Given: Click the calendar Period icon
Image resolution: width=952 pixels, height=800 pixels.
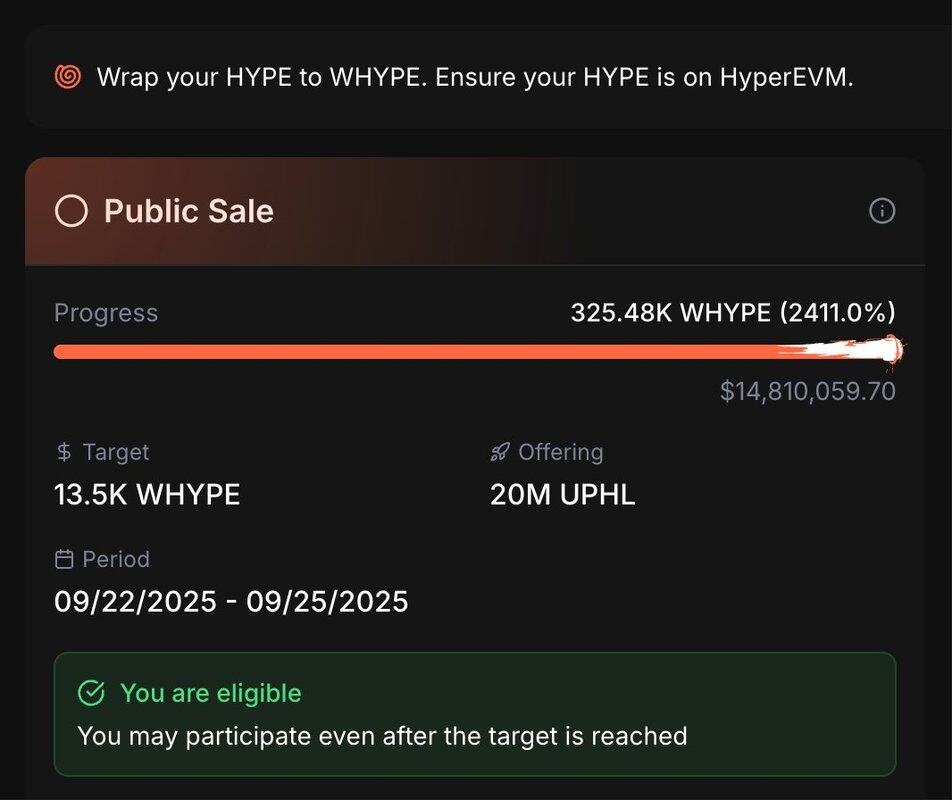Looking at the screenshot, I should pyautogui.click(x=64, y=559).
